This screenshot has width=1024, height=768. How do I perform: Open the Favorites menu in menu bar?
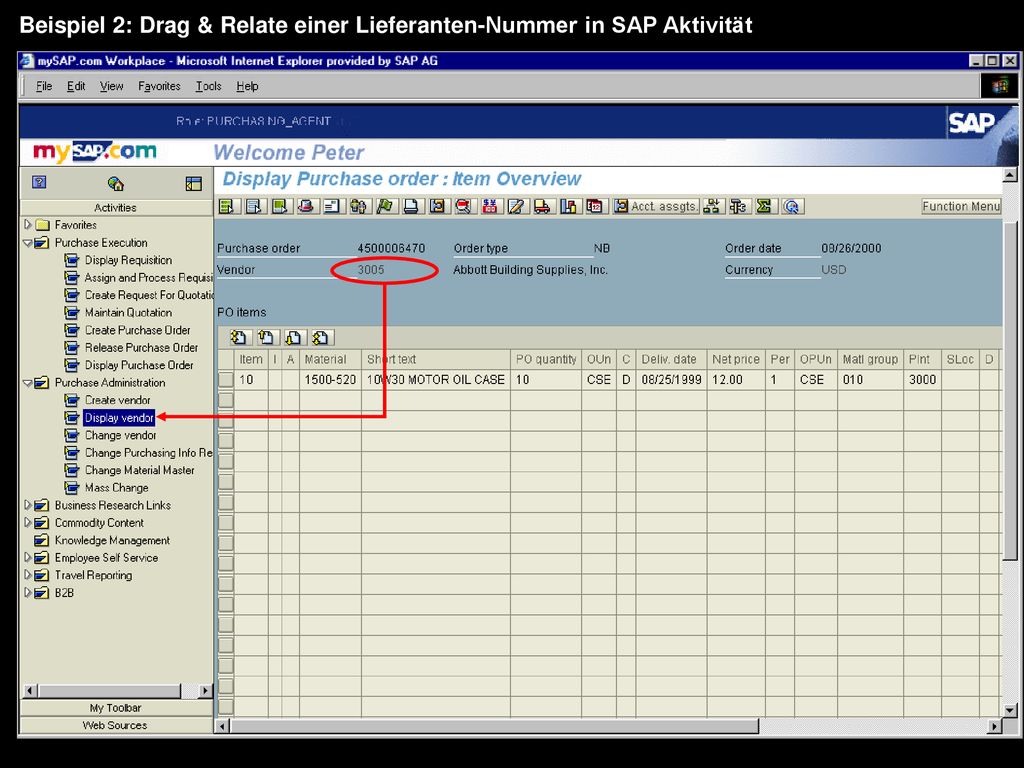[159, 86]
